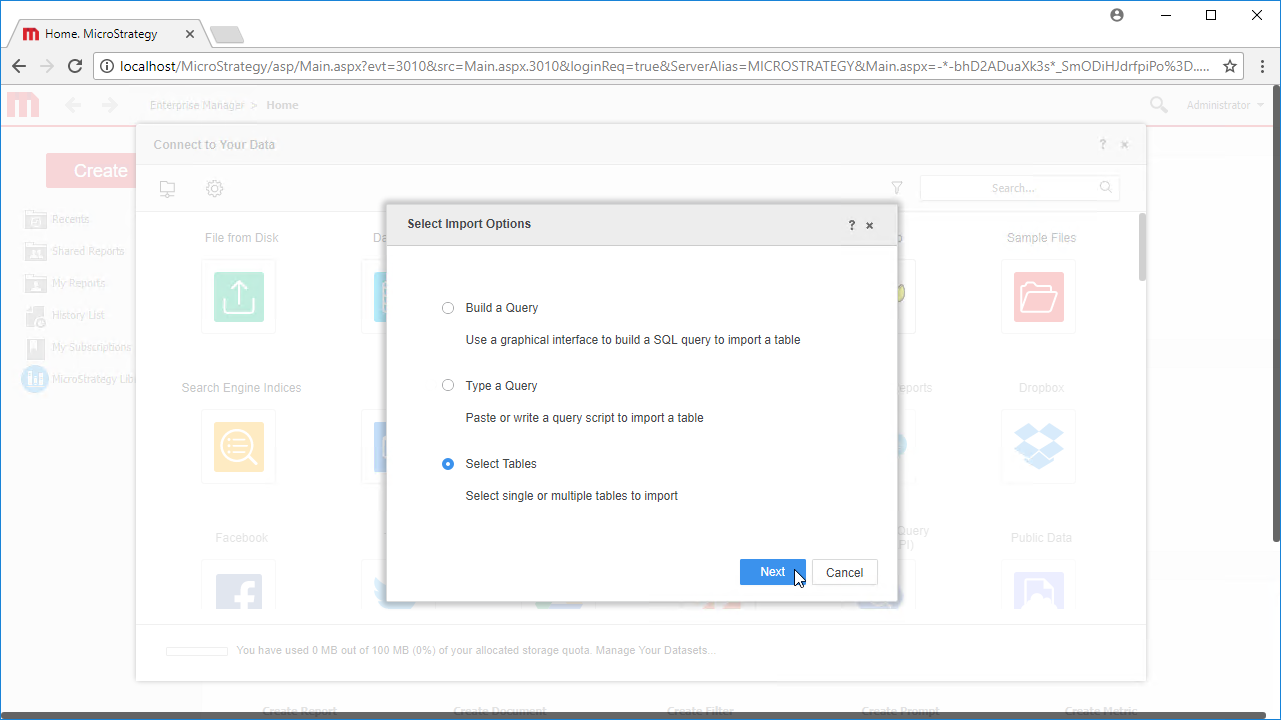Viewport: 1281px width, 720px height.
Task: Click the Next button
Action: point(772,572)
